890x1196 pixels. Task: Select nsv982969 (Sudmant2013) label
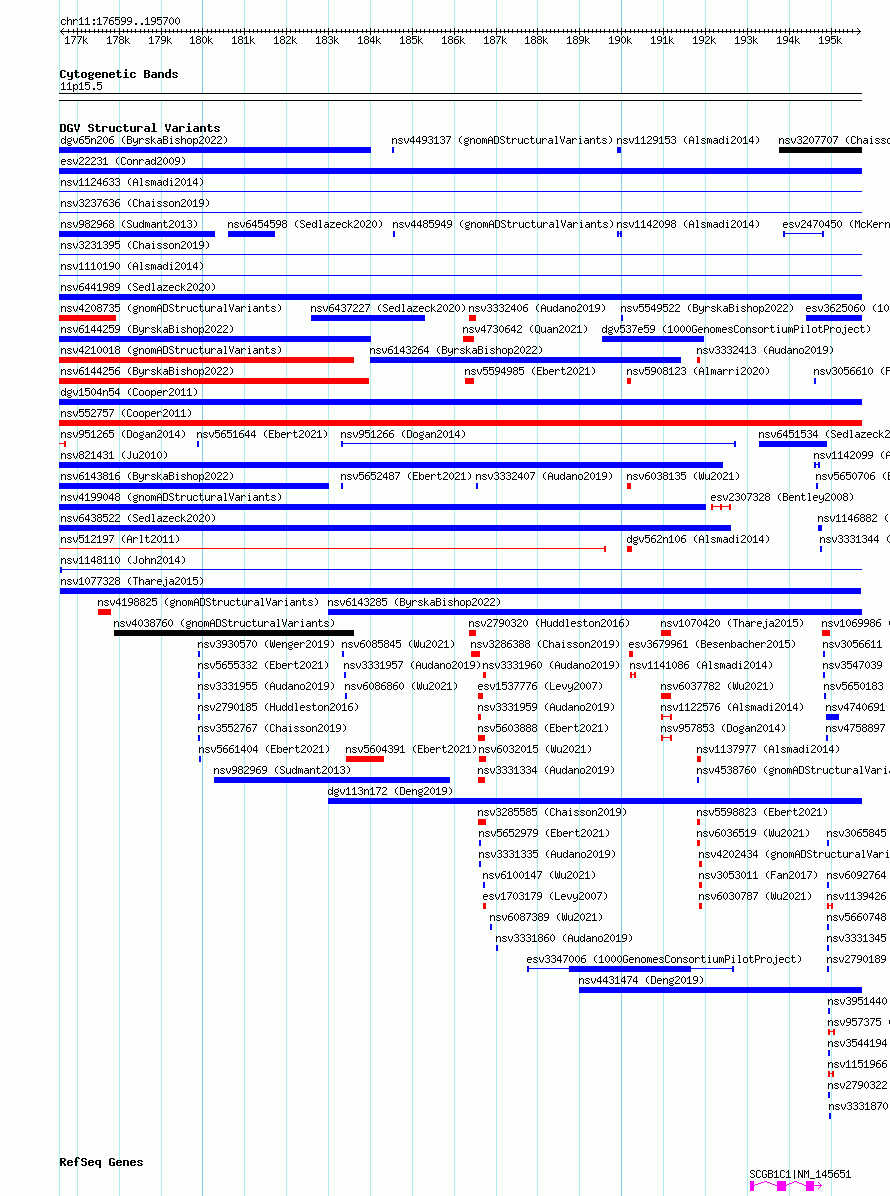click(282, 770)
